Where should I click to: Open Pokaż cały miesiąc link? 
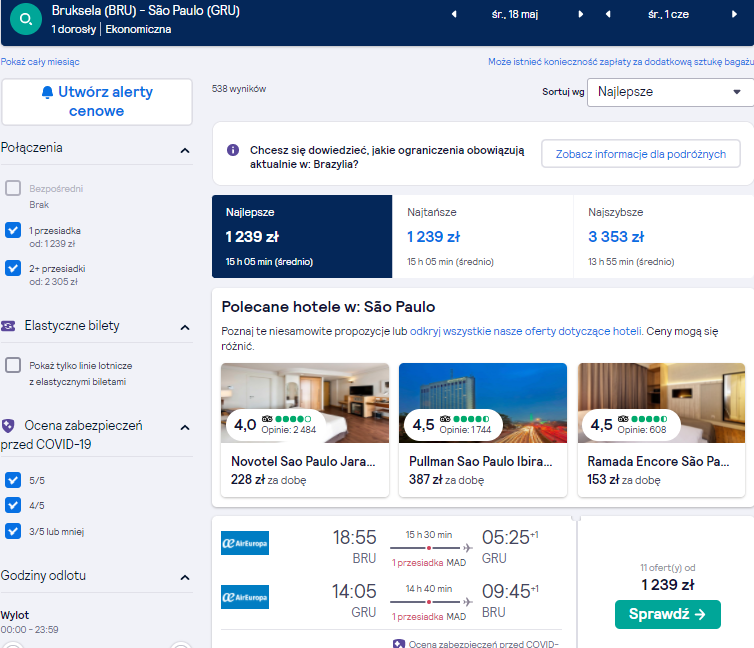[40, 62]
